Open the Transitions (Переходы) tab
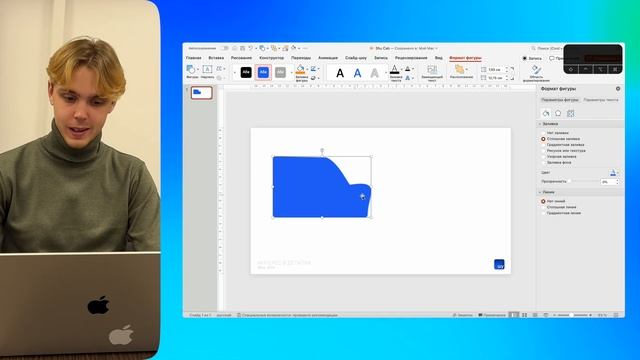Viewport: 640px width, 360px height. tap(301, 58)
